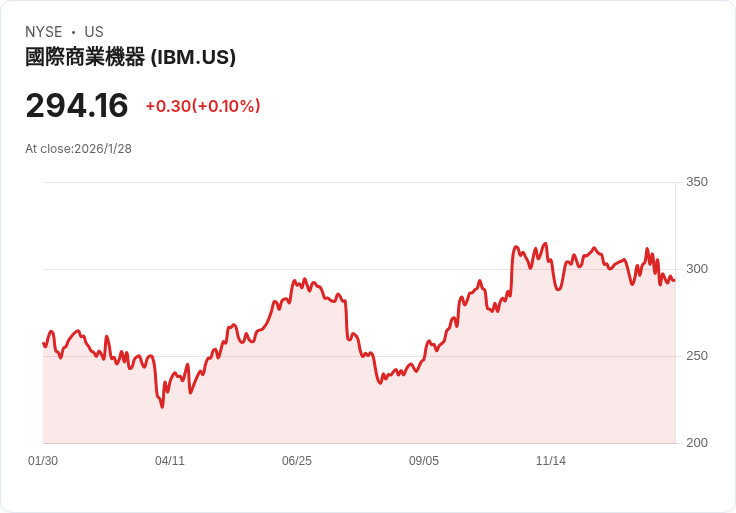Click the 250 y-axis label
This screenshot has width=736, height=513.
click(696, 356)
